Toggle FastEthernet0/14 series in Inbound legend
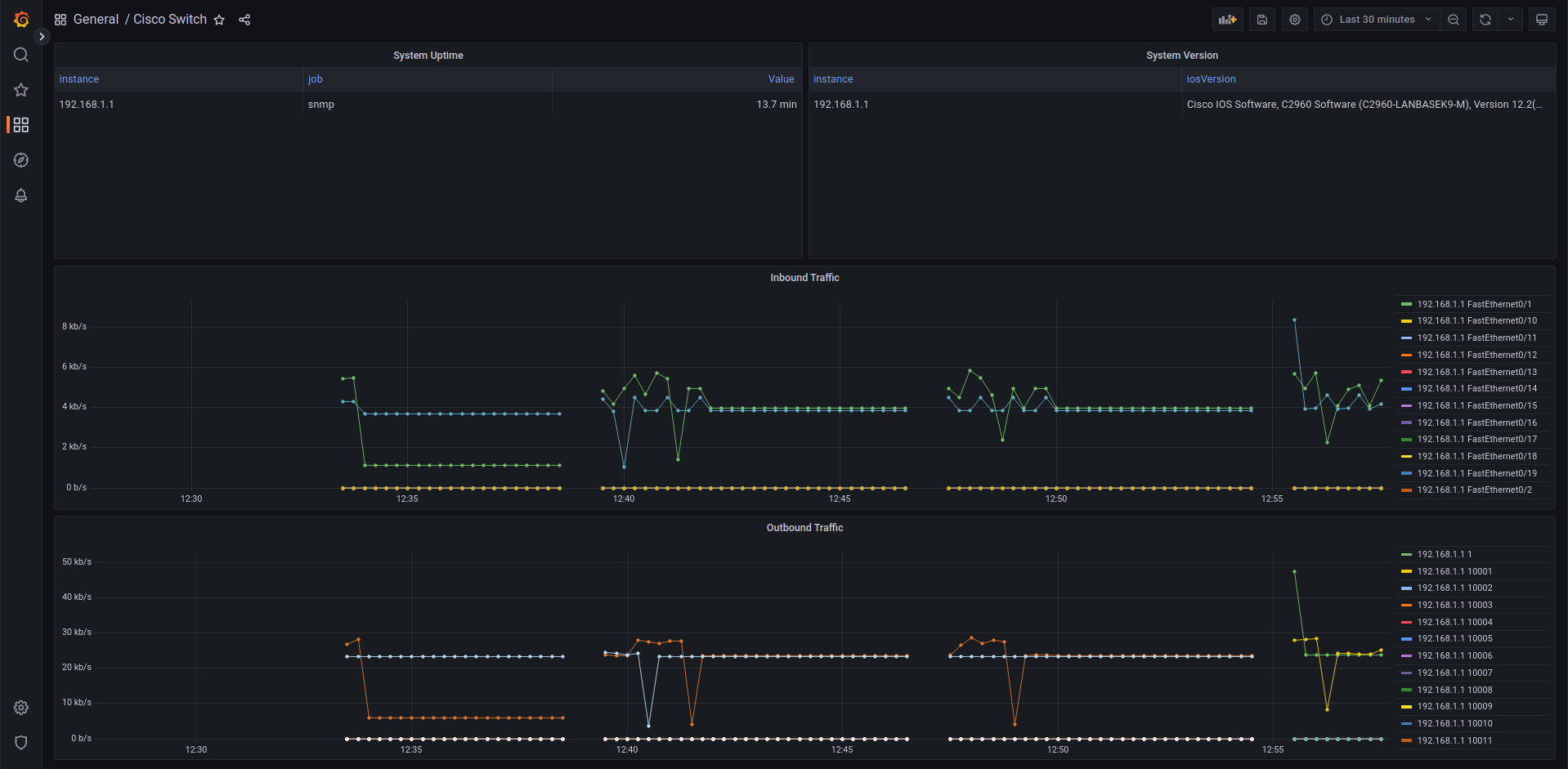This screenshot has height=769, width=1568. [x=1476, y=389]
